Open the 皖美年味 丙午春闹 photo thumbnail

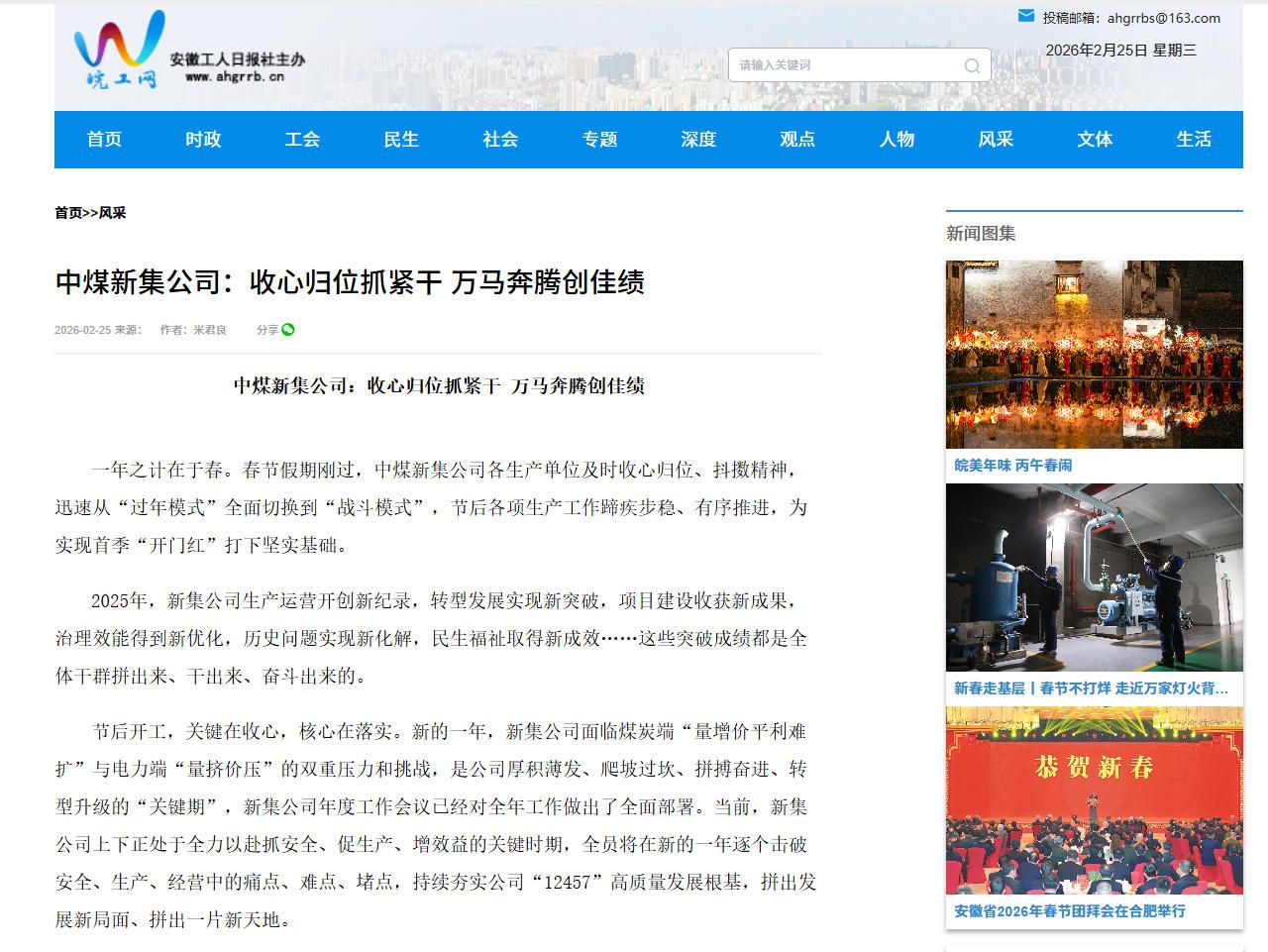pyautogui.click(x=1094, y=355)
